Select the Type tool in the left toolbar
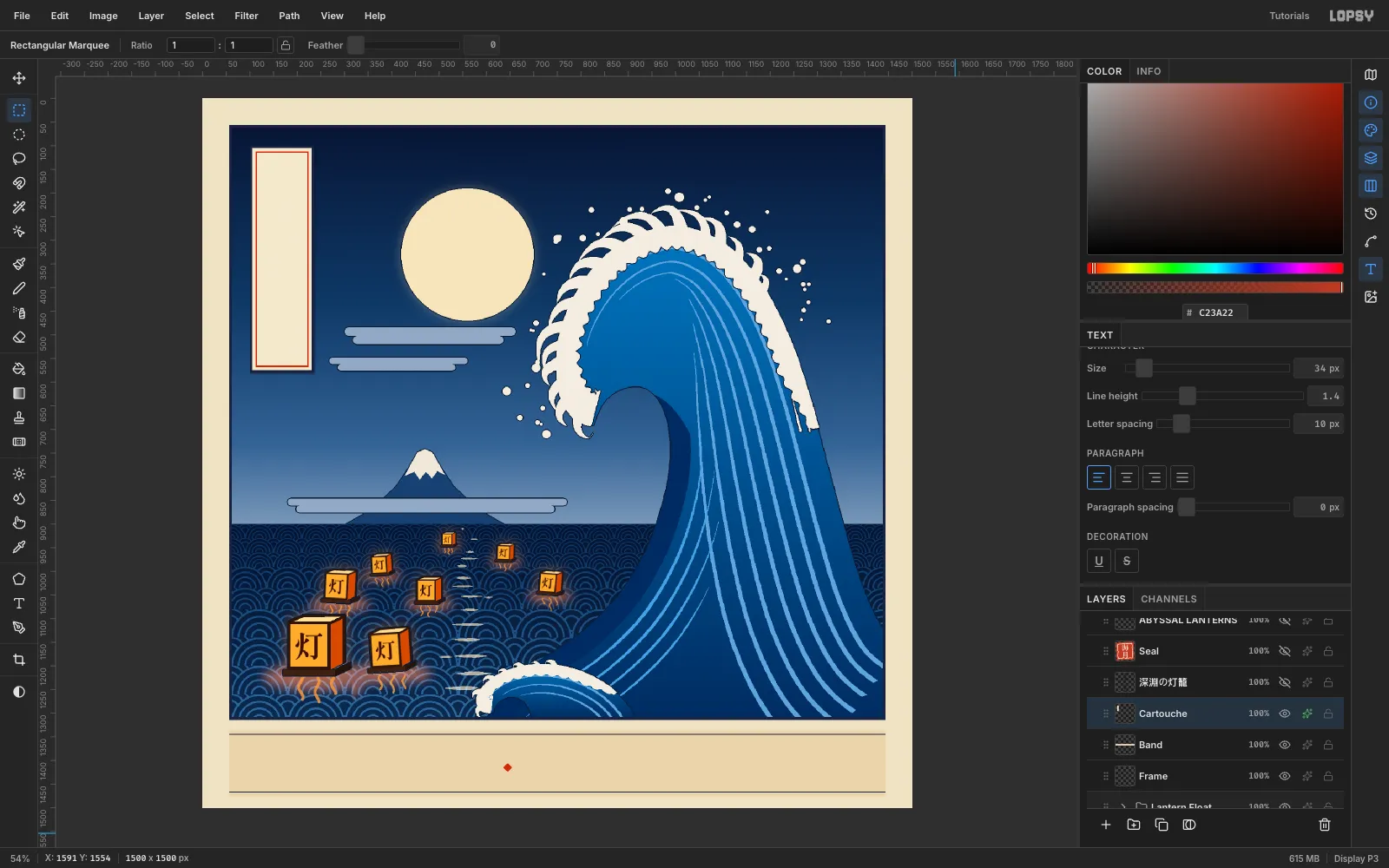Screen dimensions: 1389x868 19,603
